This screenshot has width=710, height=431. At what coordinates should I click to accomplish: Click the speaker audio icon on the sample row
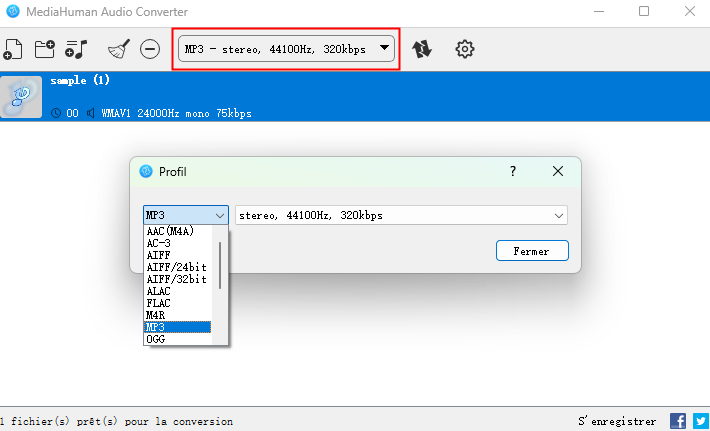point(91,113)
